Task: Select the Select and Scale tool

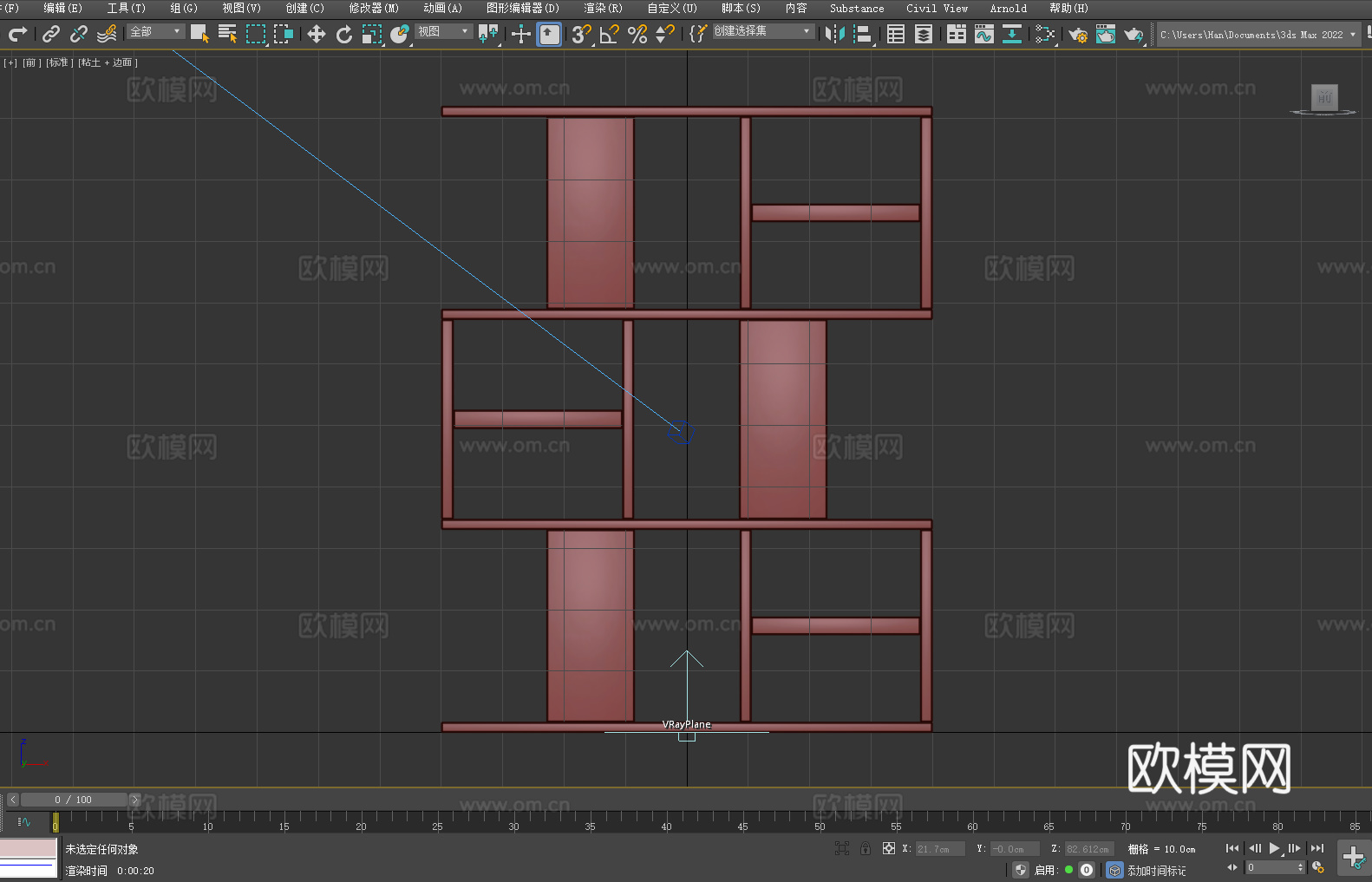Action: [x=372, y=34]
